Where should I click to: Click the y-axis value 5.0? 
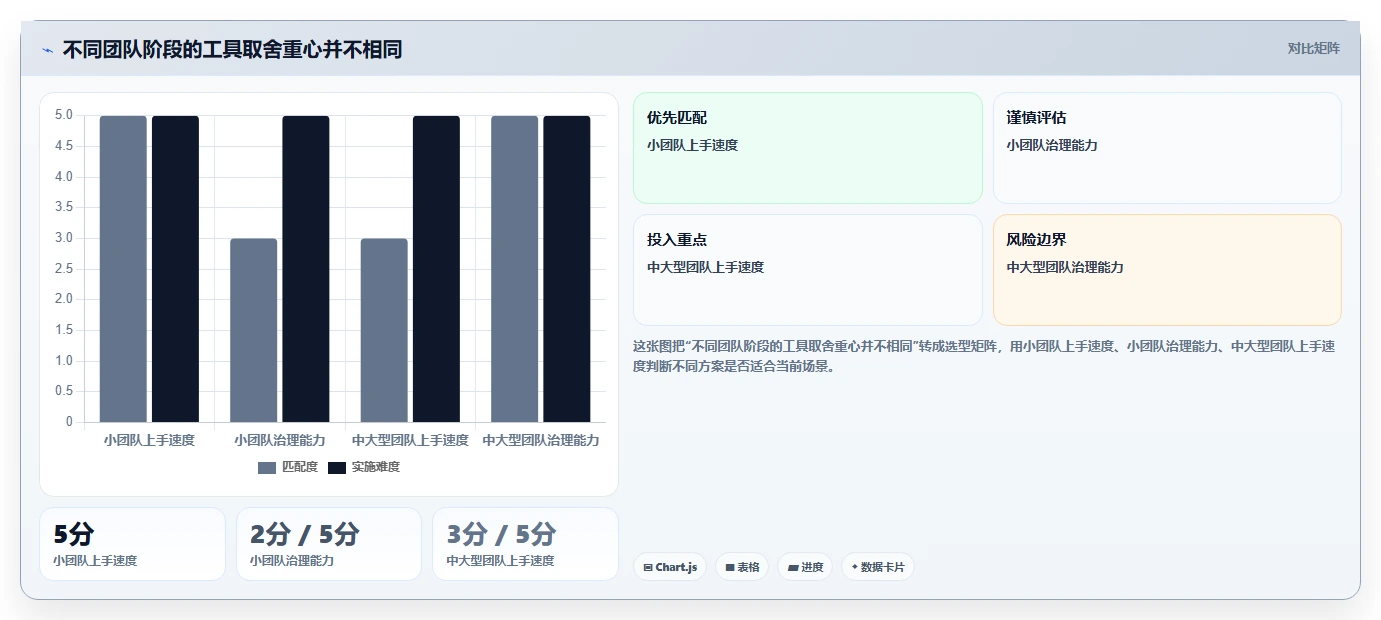(x=64, y=115)
